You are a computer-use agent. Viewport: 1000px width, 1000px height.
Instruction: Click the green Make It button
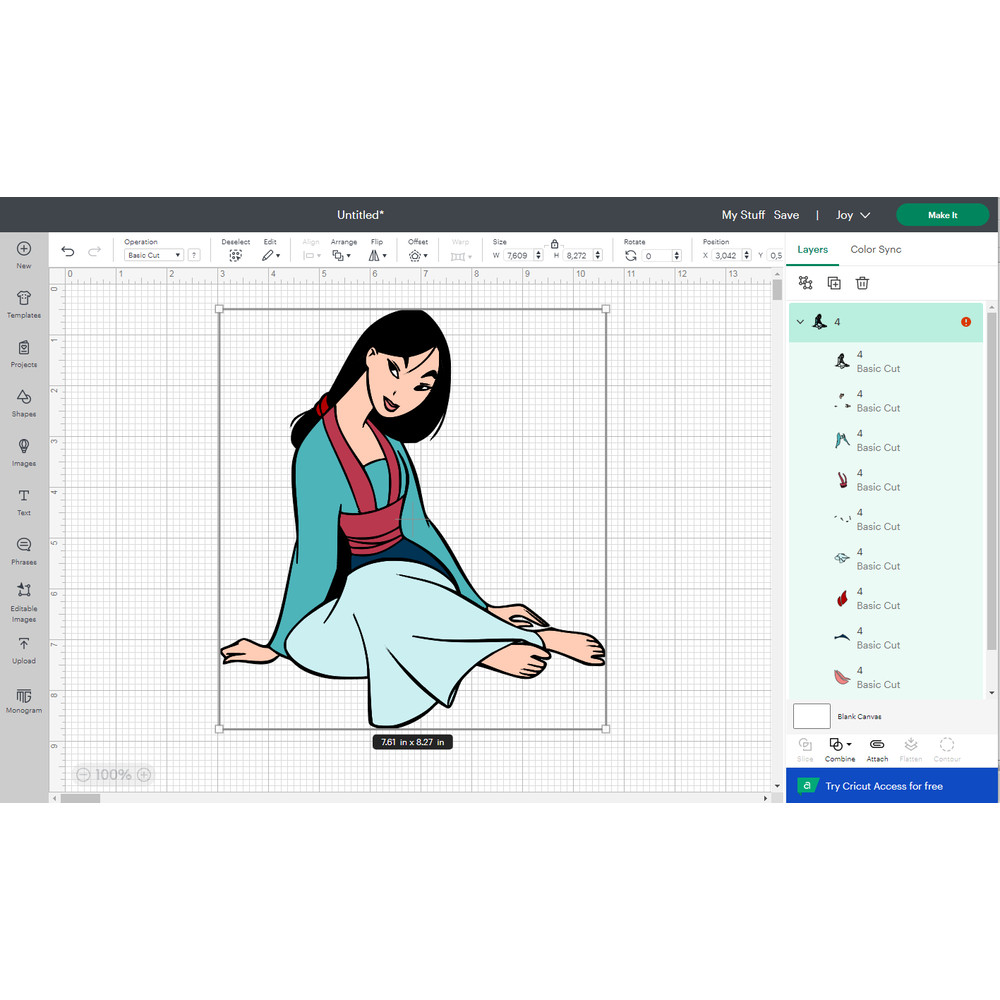pyautogui.click(x=941, y=214)
